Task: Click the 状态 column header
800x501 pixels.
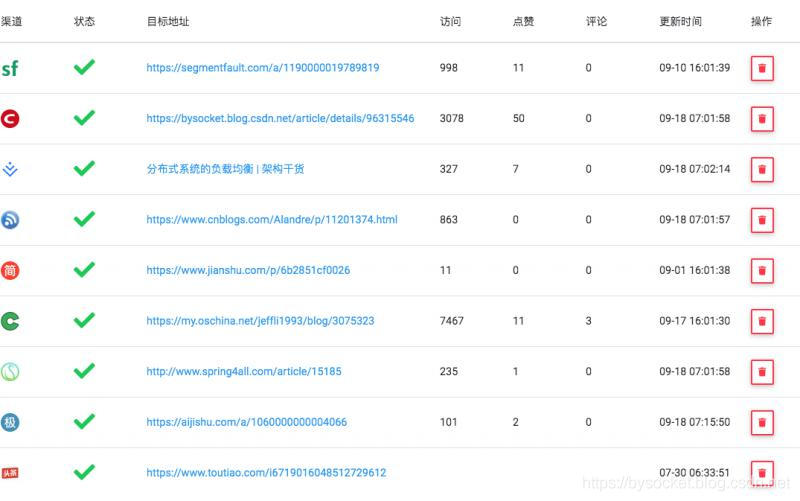Action: [x=84, y=21]
